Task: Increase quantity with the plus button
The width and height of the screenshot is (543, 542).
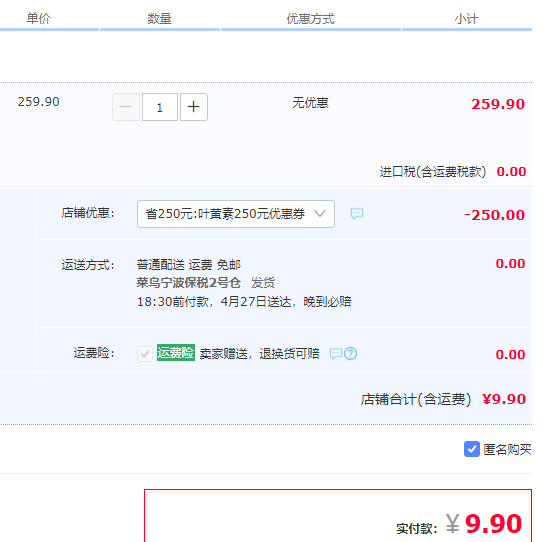Action: coord(194,107)
